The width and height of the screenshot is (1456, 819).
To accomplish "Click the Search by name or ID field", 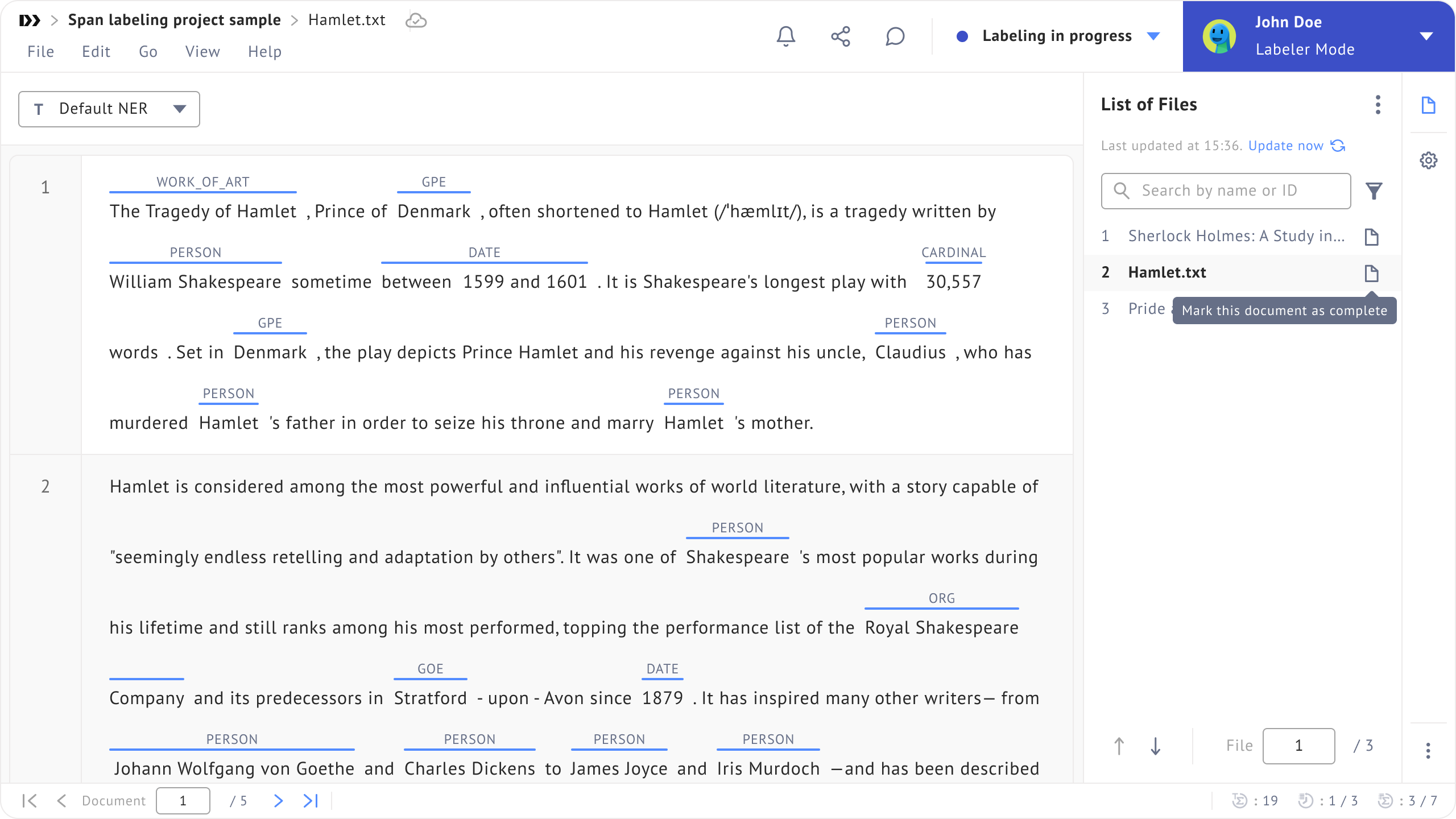I will (1226, 191).
